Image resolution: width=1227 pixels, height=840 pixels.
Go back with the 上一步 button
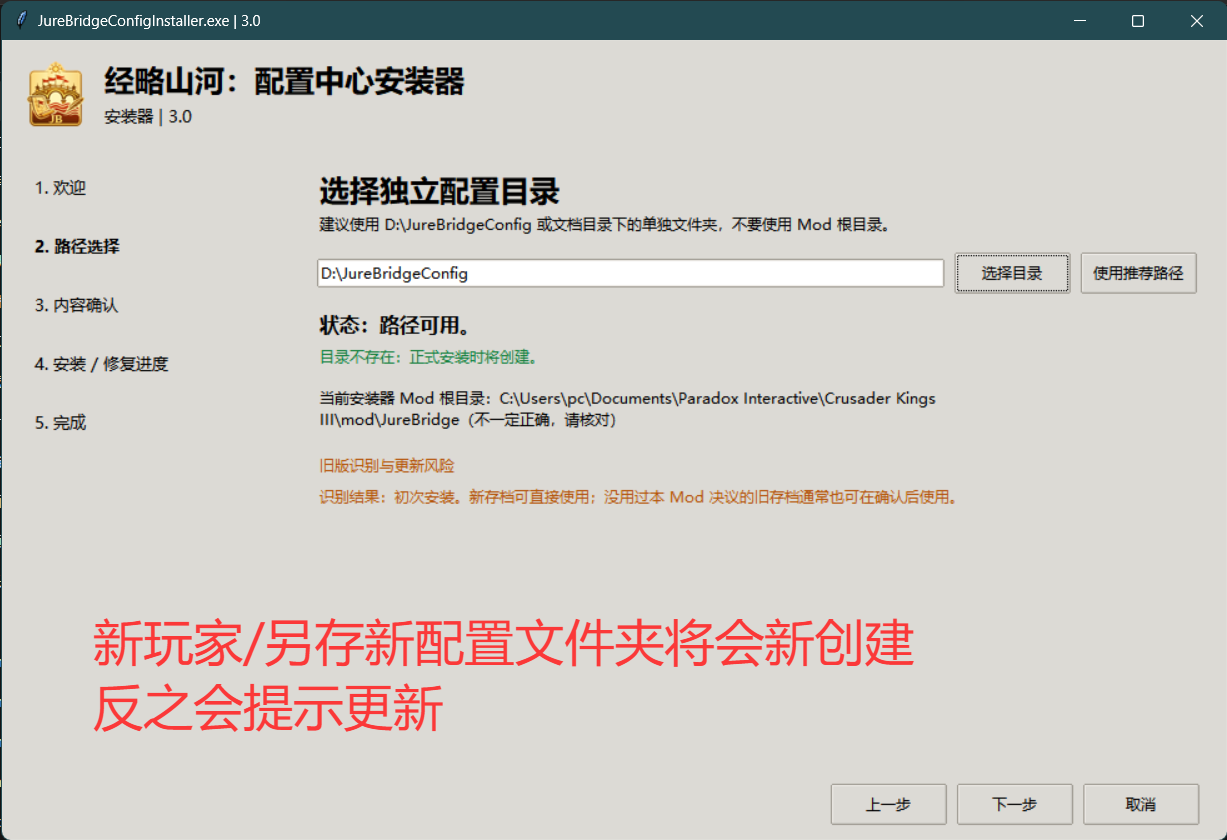[x=888, y=805]
